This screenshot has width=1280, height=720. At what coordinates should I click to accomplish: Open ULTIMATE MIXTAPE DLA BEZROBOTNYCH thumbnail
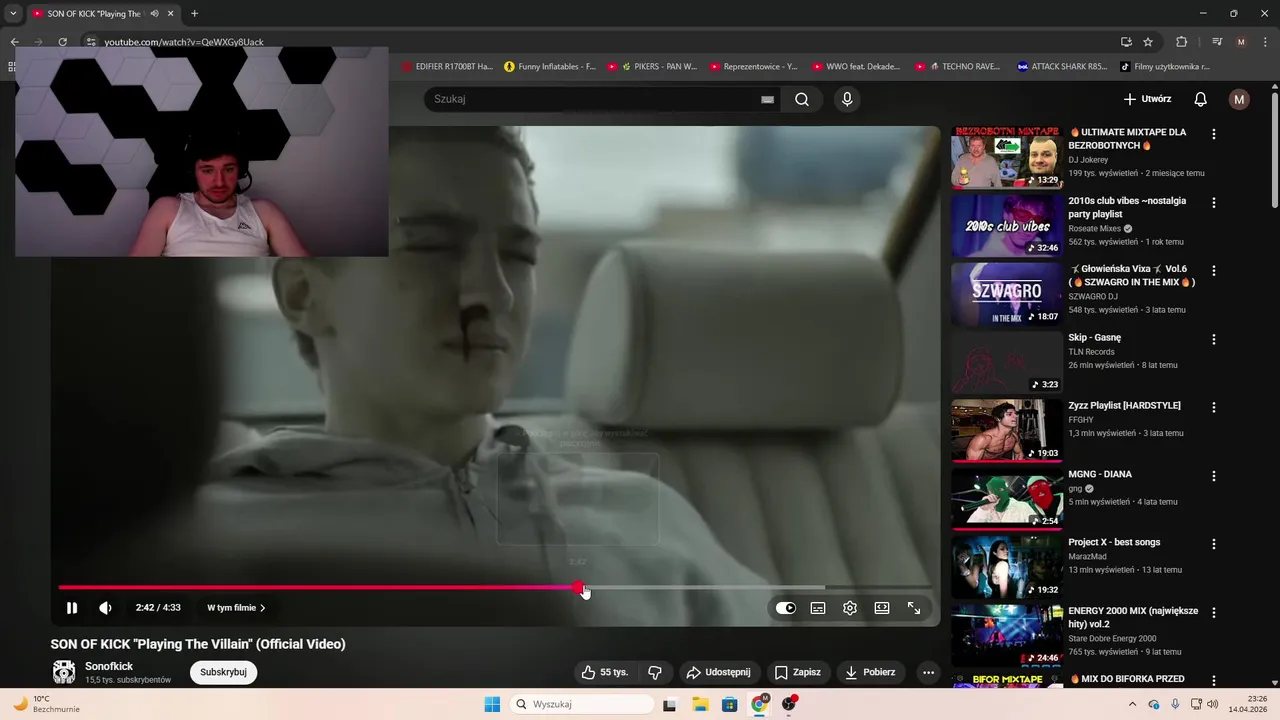pos(1006,157)
